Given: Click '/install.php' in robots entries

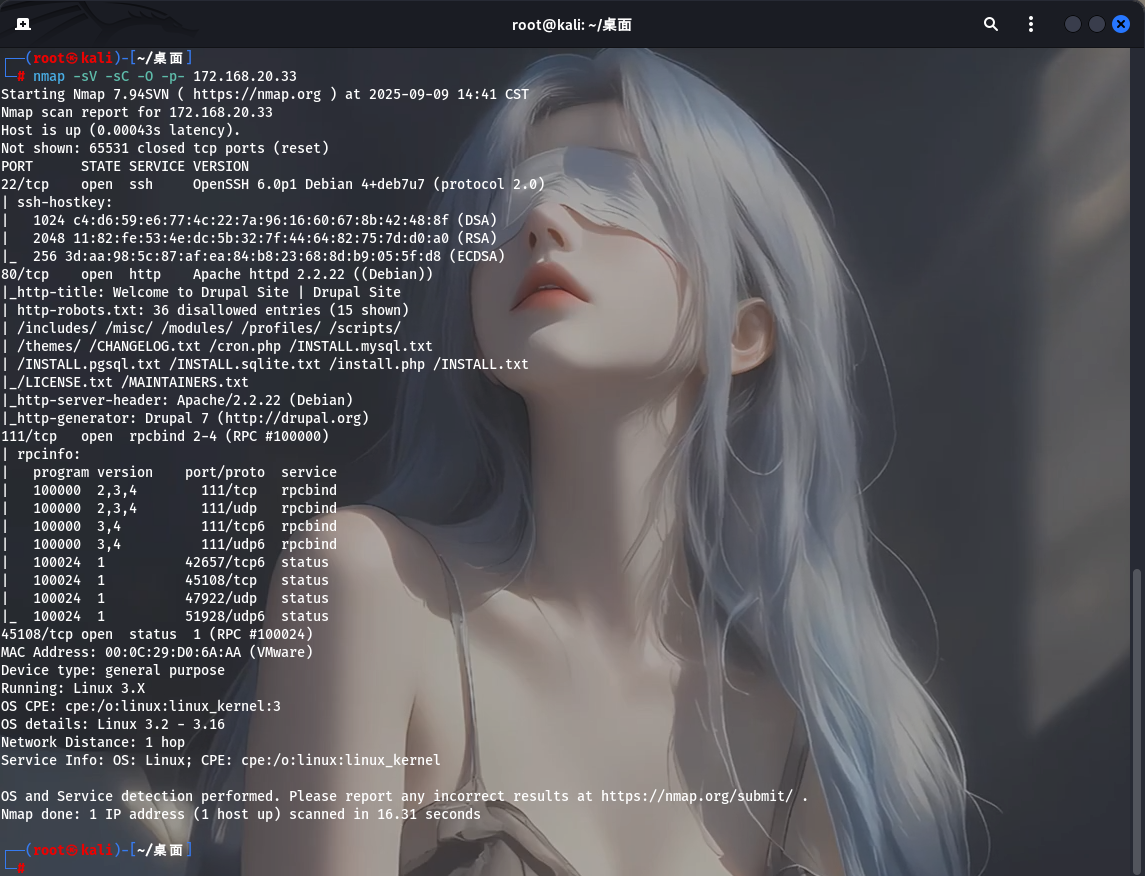Looking at the screenshot, I should tap(377, 364).
